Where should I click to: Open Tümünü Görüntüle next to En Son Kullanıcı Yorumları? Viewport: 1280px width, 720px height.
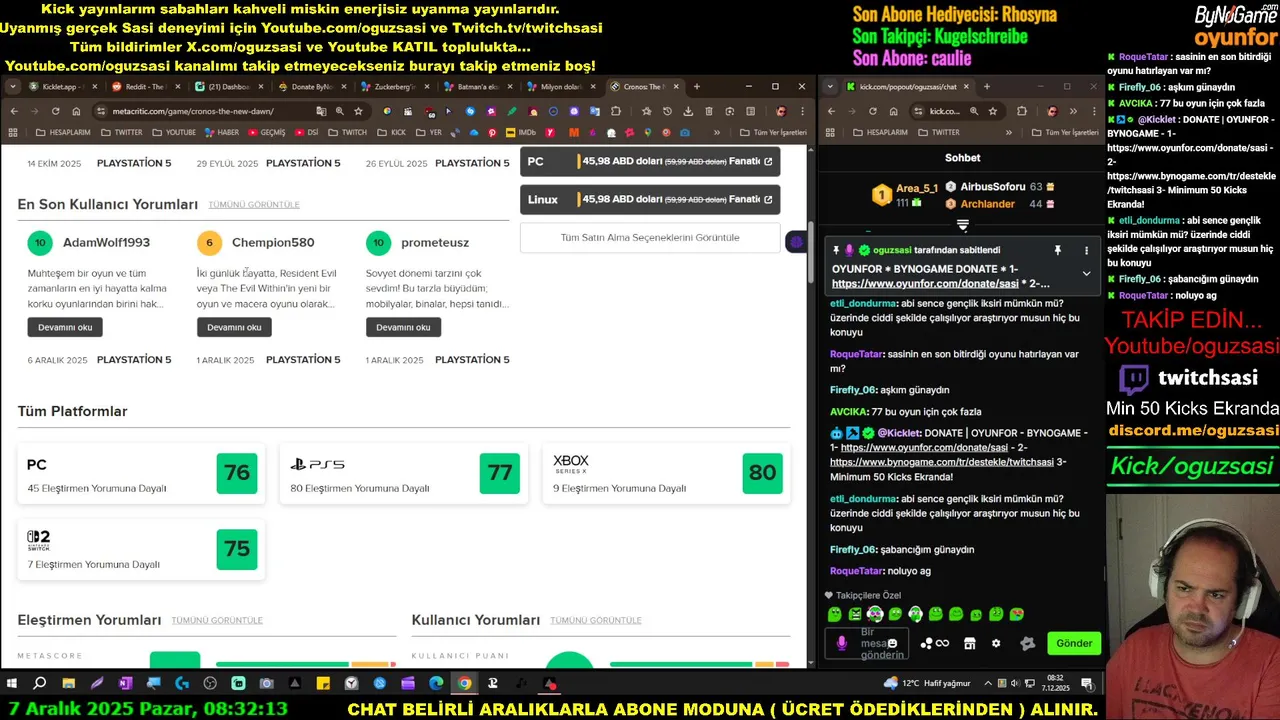coord(254,205)
